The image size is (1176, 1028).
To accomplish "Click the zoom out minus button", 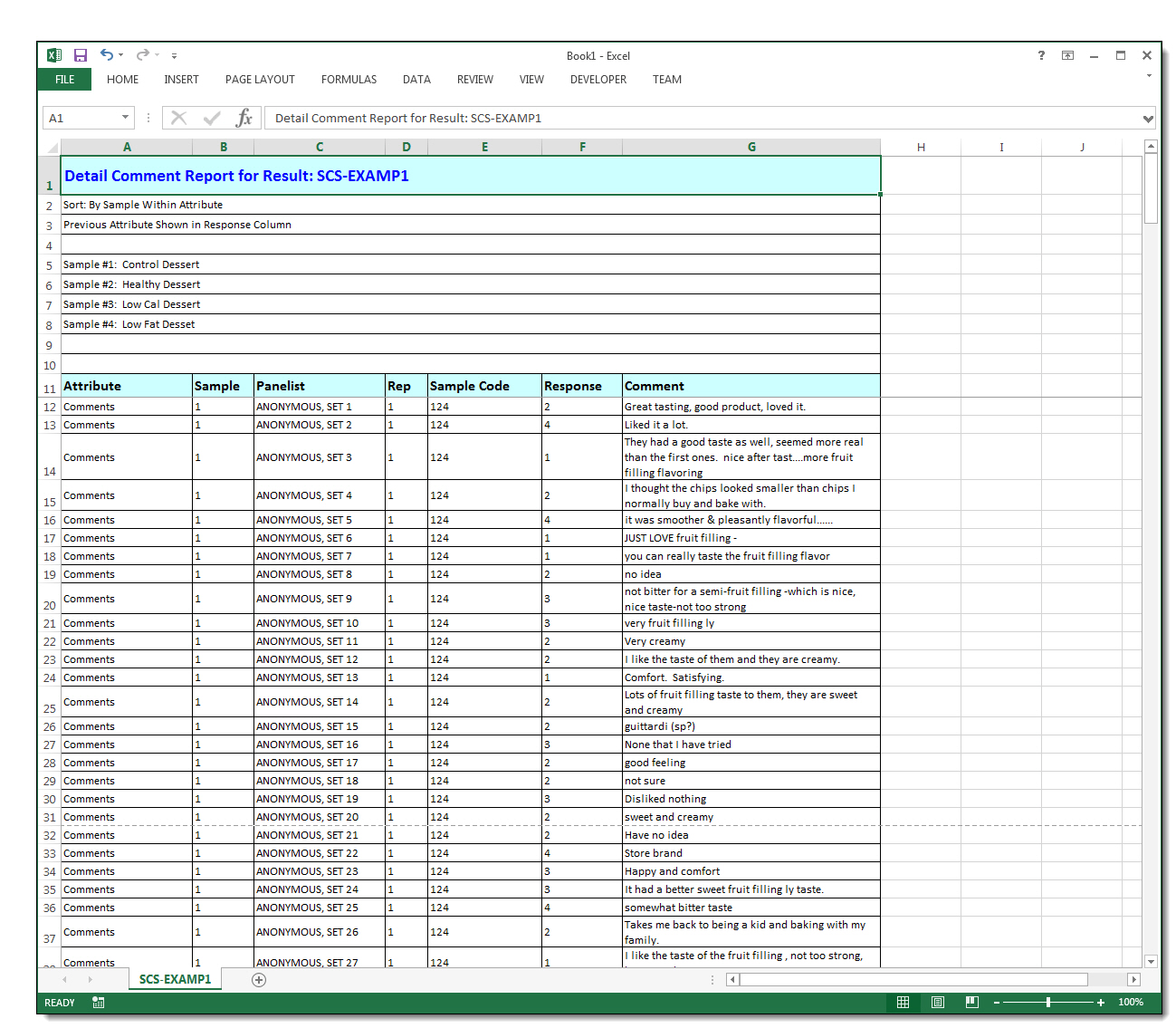I will (997, 1003).
